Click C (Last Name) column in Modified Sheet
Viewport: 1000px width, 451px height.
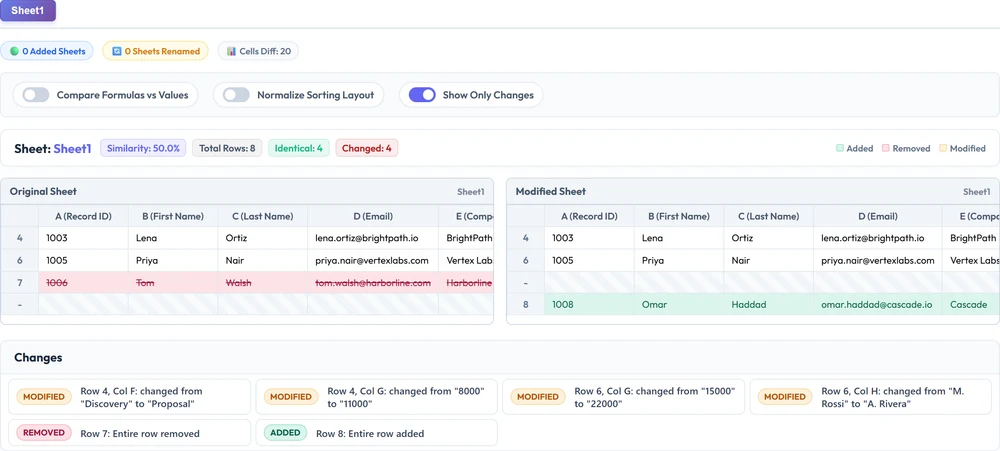[x=768, y=216]
